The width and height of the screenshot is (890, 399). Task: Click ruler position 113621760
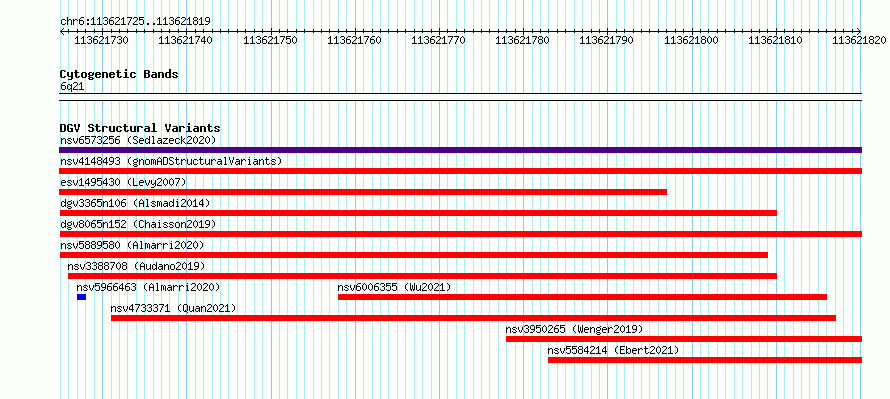[x=355, y=40]
